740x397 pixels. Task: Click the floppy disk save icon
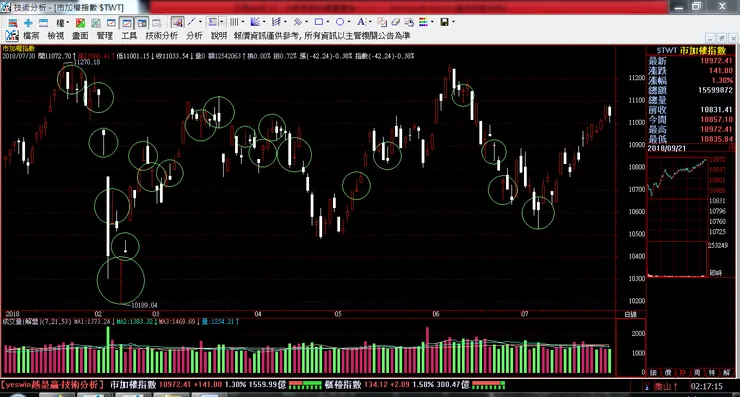pos(444,22)
